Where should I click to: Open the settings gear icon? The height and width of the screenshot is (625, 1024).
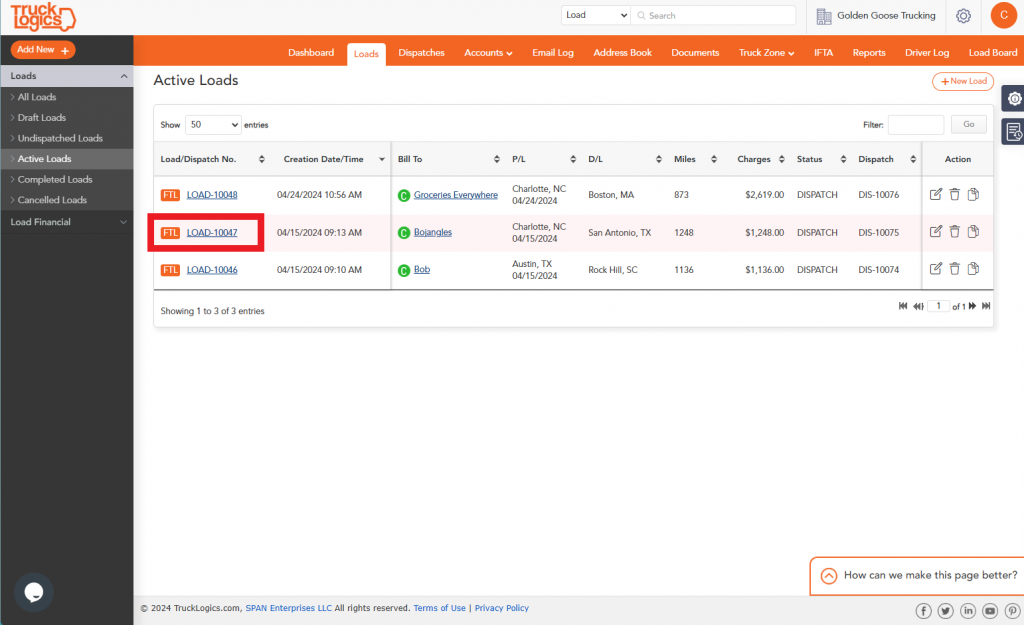[963, 16]
